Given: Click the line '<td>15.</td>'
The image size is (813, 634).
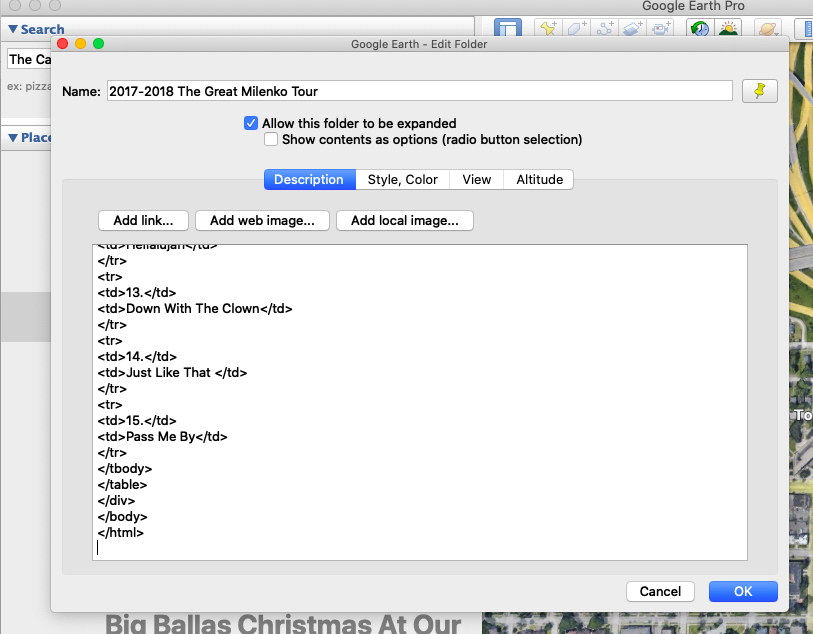Looking at the screenshot, I should [137, 420].
